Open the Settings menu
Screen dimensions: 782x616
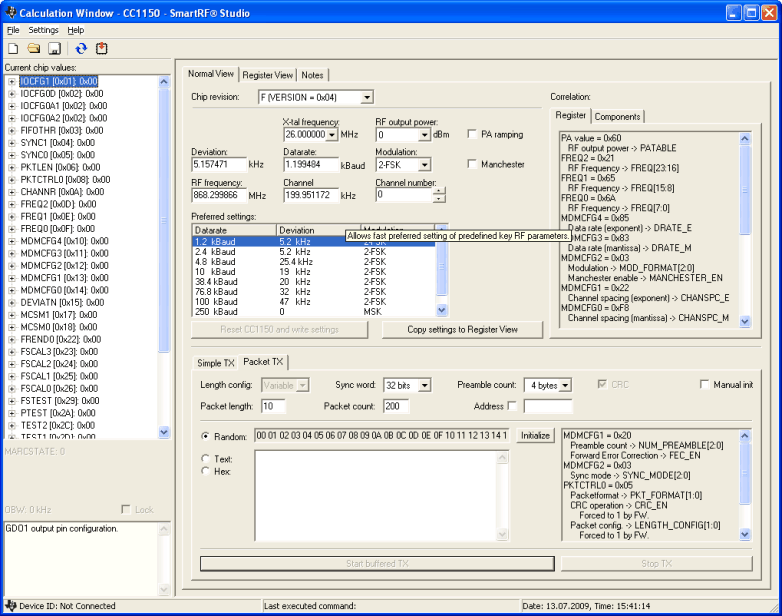coord(43,30)
